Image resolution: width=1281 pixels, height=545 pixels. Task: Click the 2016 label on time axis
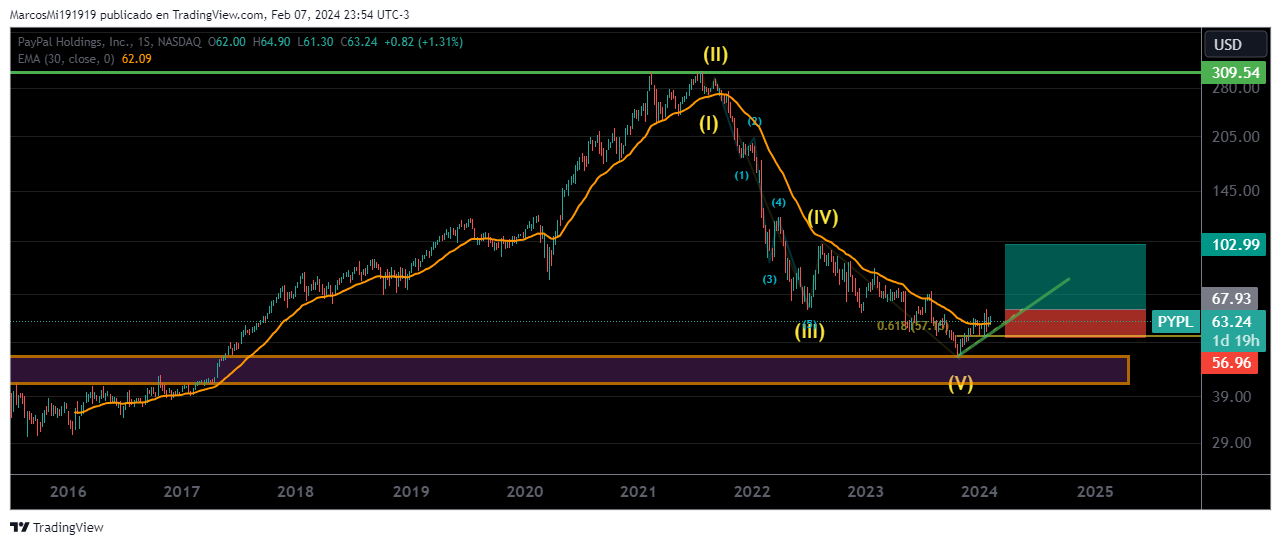pyautogui.click(x=67, y=492)
